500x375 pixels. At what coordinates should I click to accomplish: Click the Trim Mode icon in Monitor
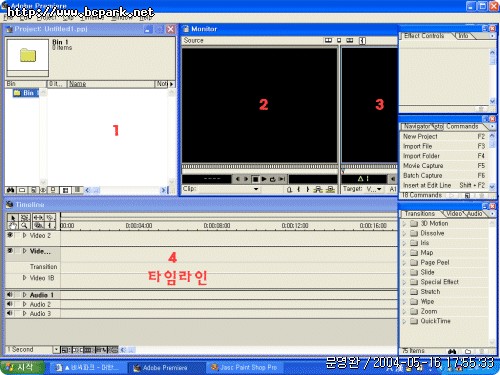pyautogui.click(x=350, y=40)
